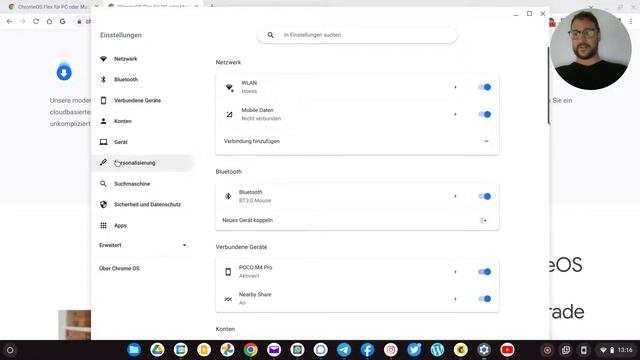Open Telegram on shelf
Image resolution: width=640 pixels, height=360 pixels.
[x=344, y=350]
